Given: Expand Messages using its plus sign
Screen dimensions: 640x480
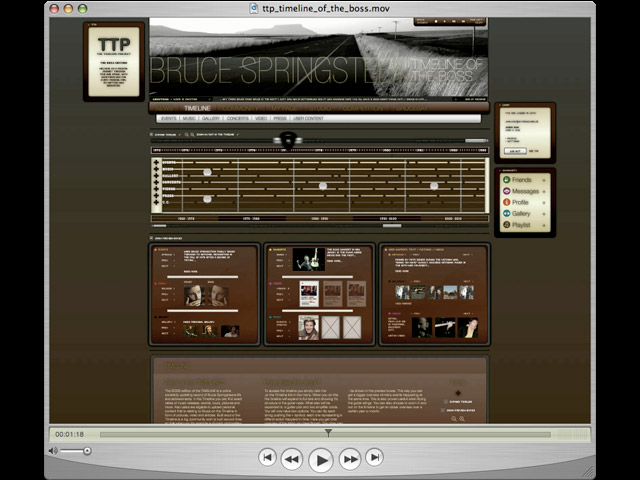Looking at the screenshot, I should (544, 191).
